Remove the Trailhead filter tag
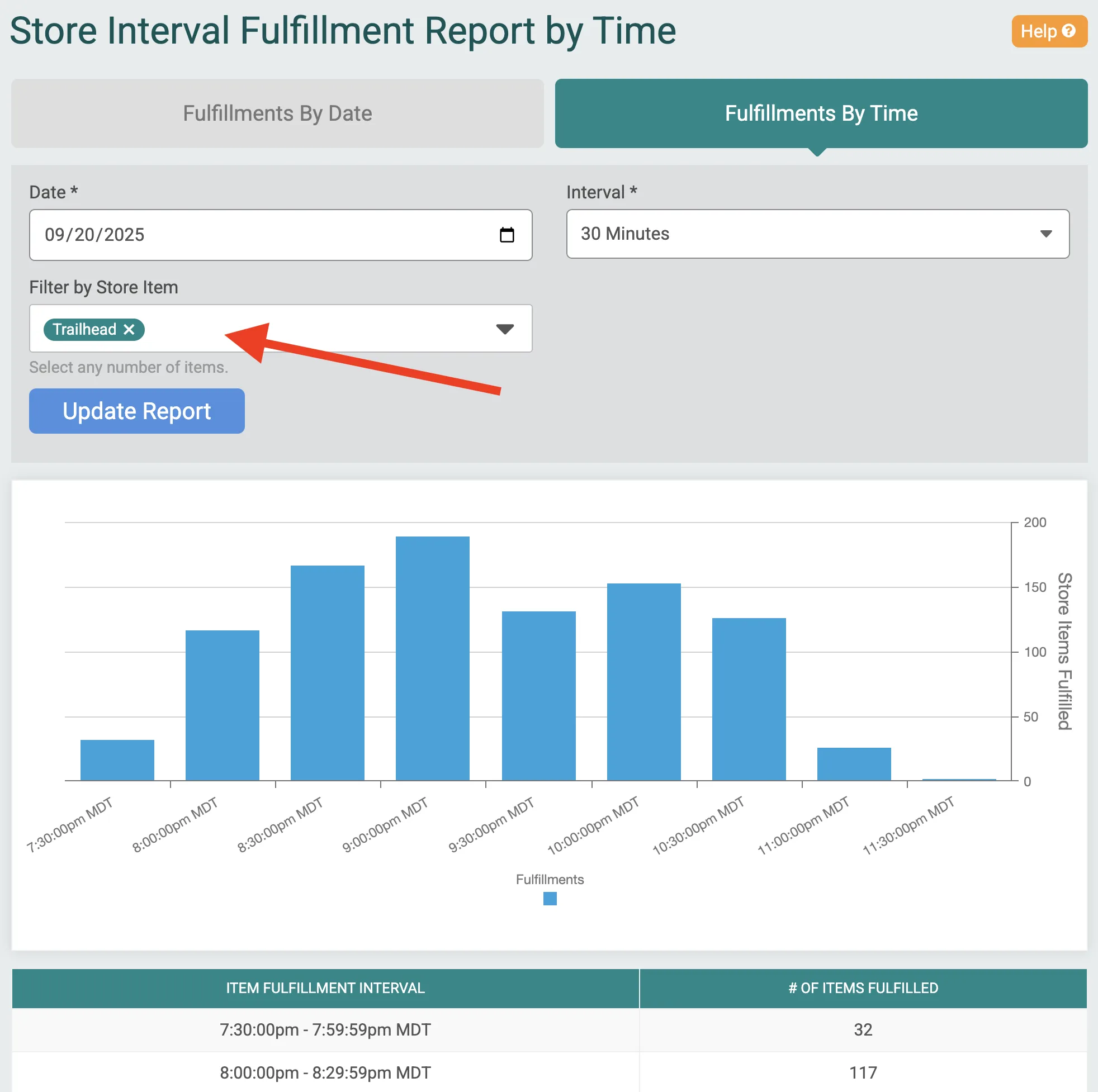Viewport: 1098px width, 1092px height. pyautogui.click(x=129, y=330)
